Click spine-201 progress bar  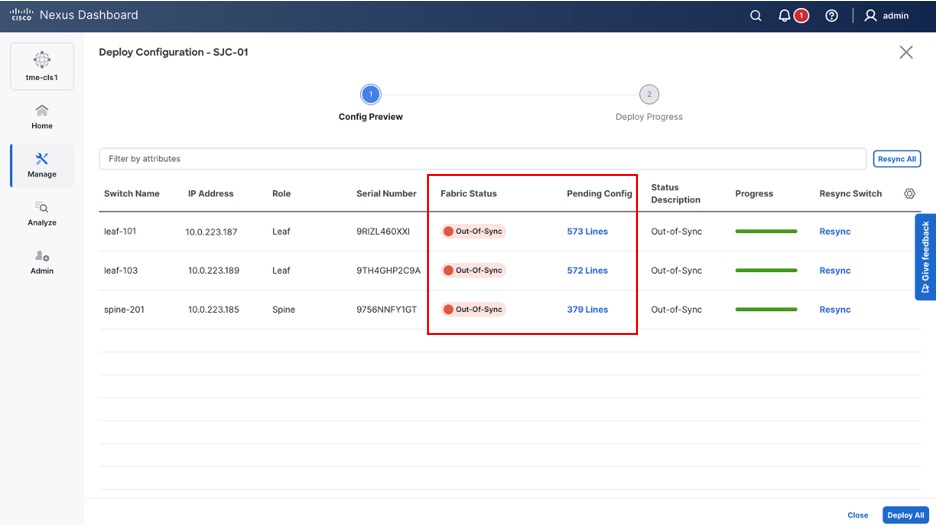(x=766, y=309)
